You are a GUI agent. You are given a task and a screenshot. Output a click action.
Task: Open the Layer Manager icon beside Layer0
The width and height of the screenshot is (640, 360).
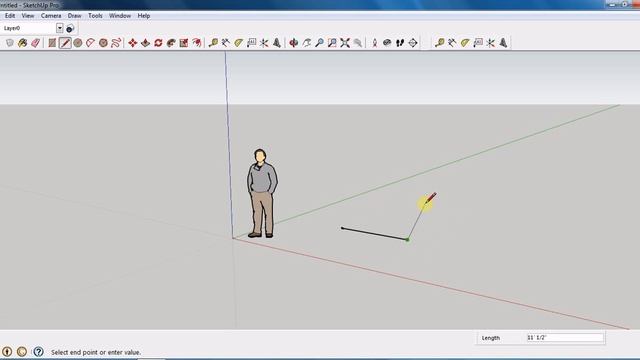70,29
